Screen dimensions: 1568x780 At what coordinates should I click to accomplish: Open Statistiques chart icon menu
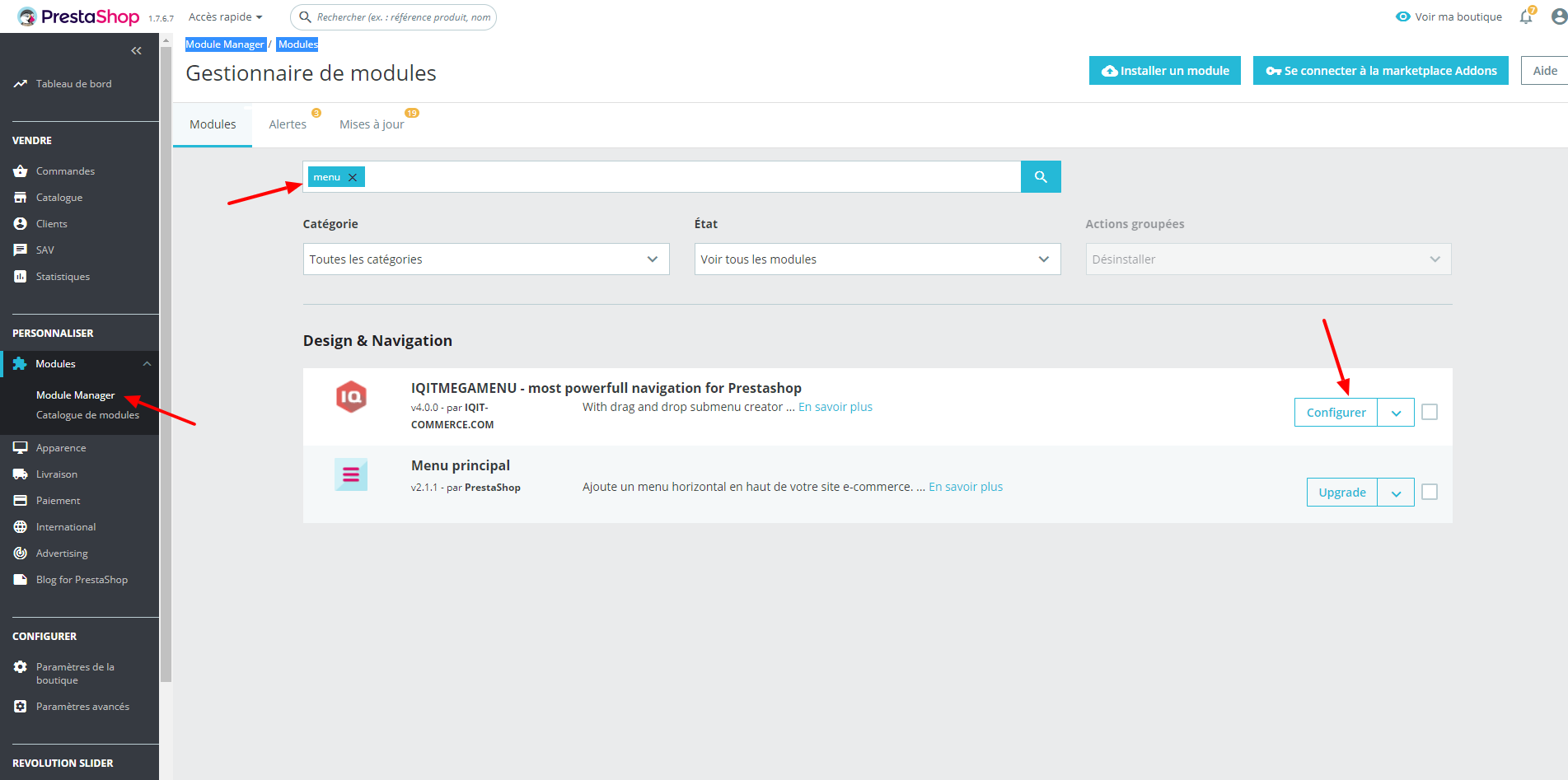[21, 277]
